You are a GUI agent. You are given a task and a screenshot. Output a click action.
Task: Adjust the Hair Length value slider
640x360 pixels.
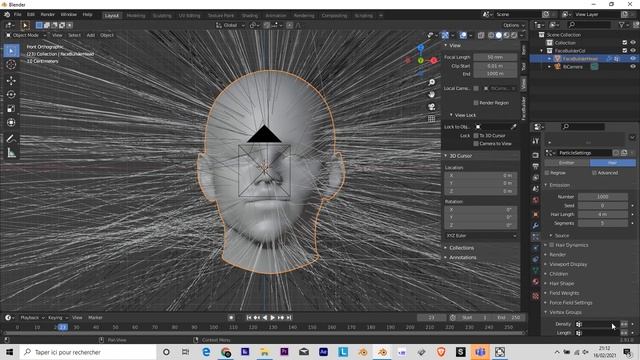(603, 215)
